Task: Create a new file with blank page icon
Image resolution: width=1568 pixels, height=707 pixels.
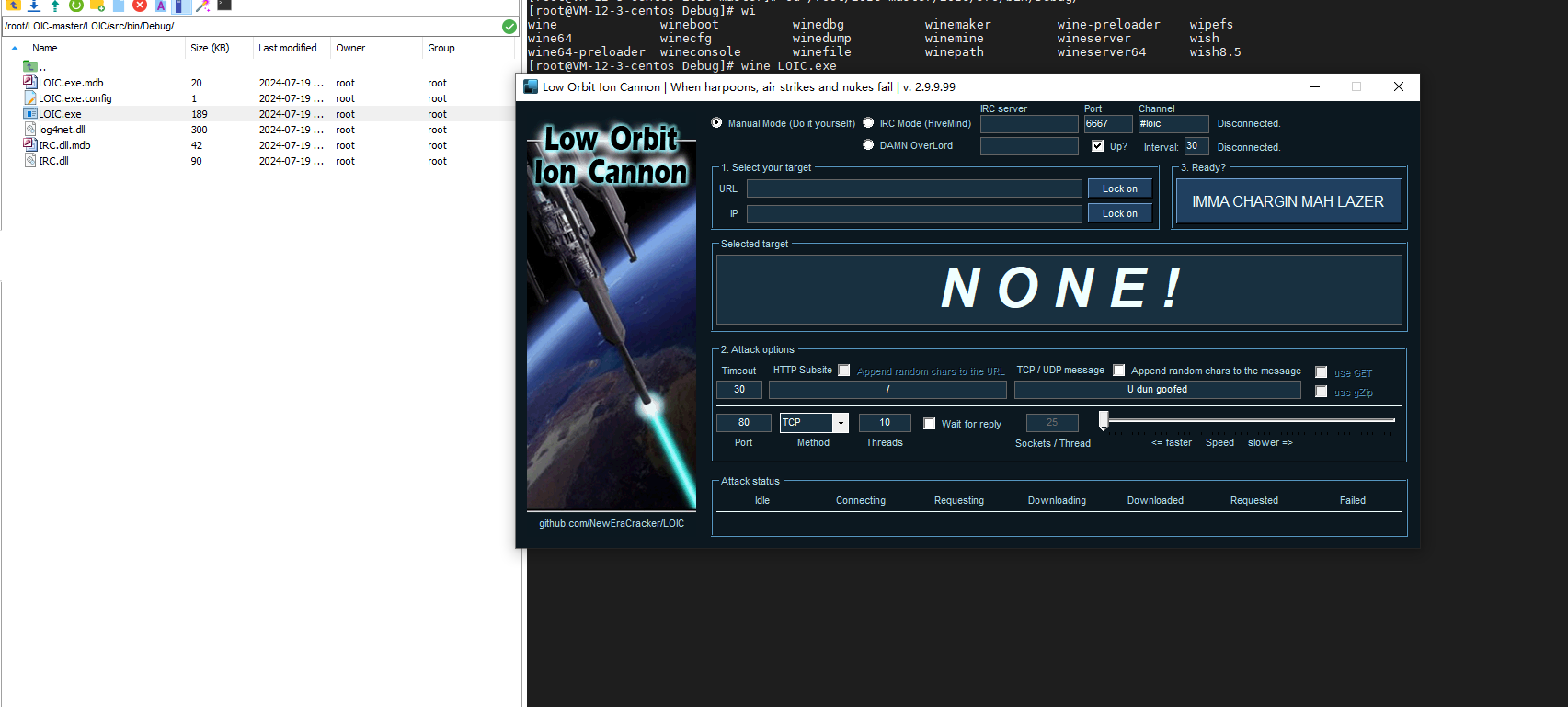Action: (x=119, y=5)
